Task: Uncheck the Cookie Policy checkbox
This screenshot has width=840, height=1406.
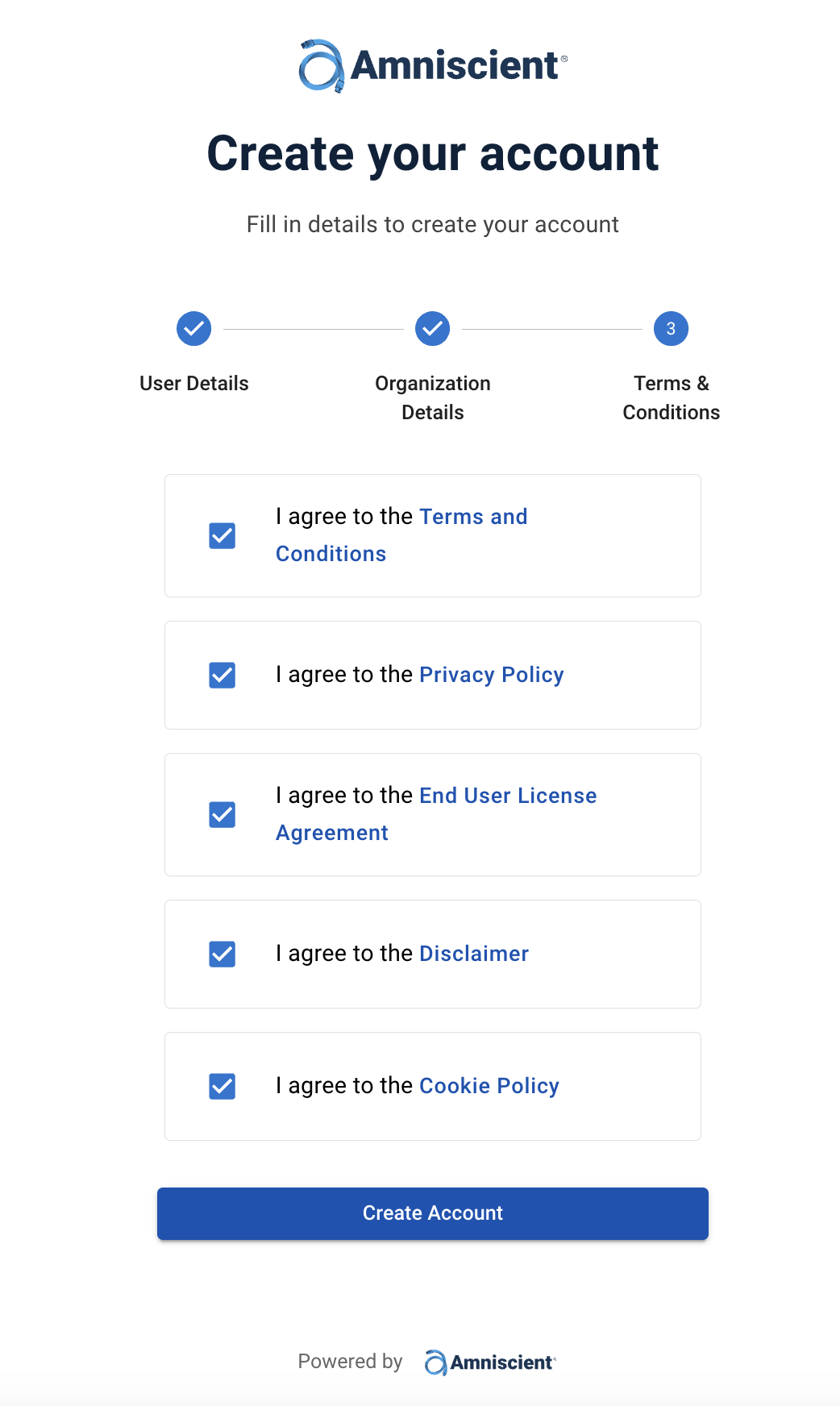Action: 222,1086
